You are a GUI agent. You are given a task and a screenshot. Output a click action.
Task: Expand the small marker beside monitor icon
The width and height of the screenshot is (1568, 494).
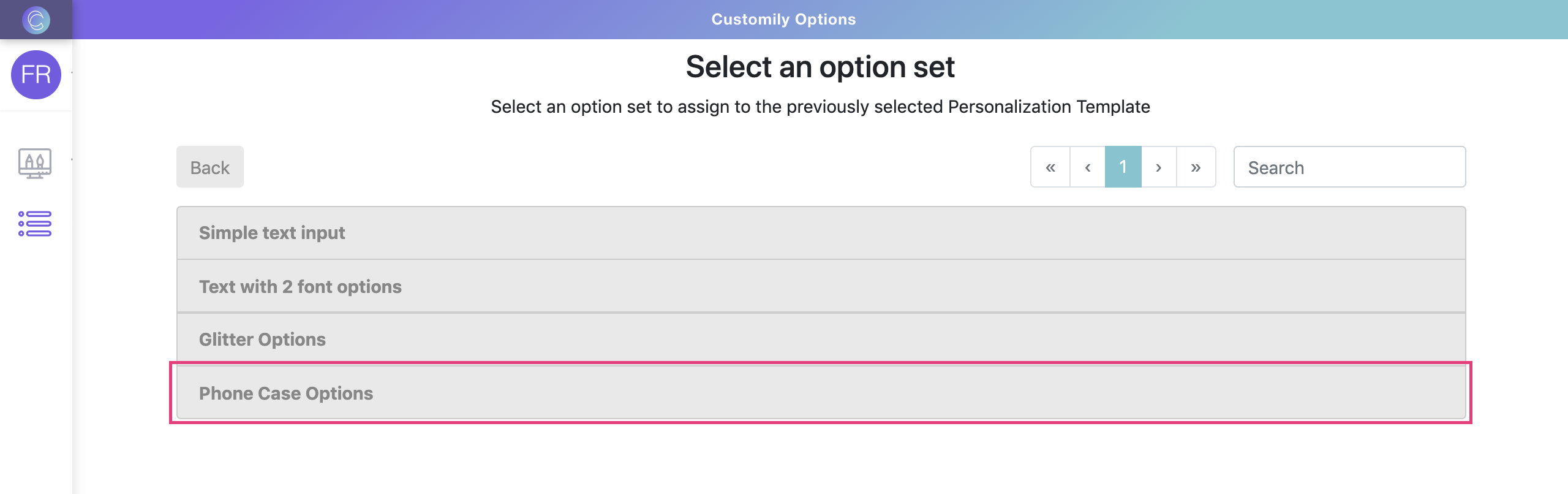pyautogui.click(x=72, y=160)
